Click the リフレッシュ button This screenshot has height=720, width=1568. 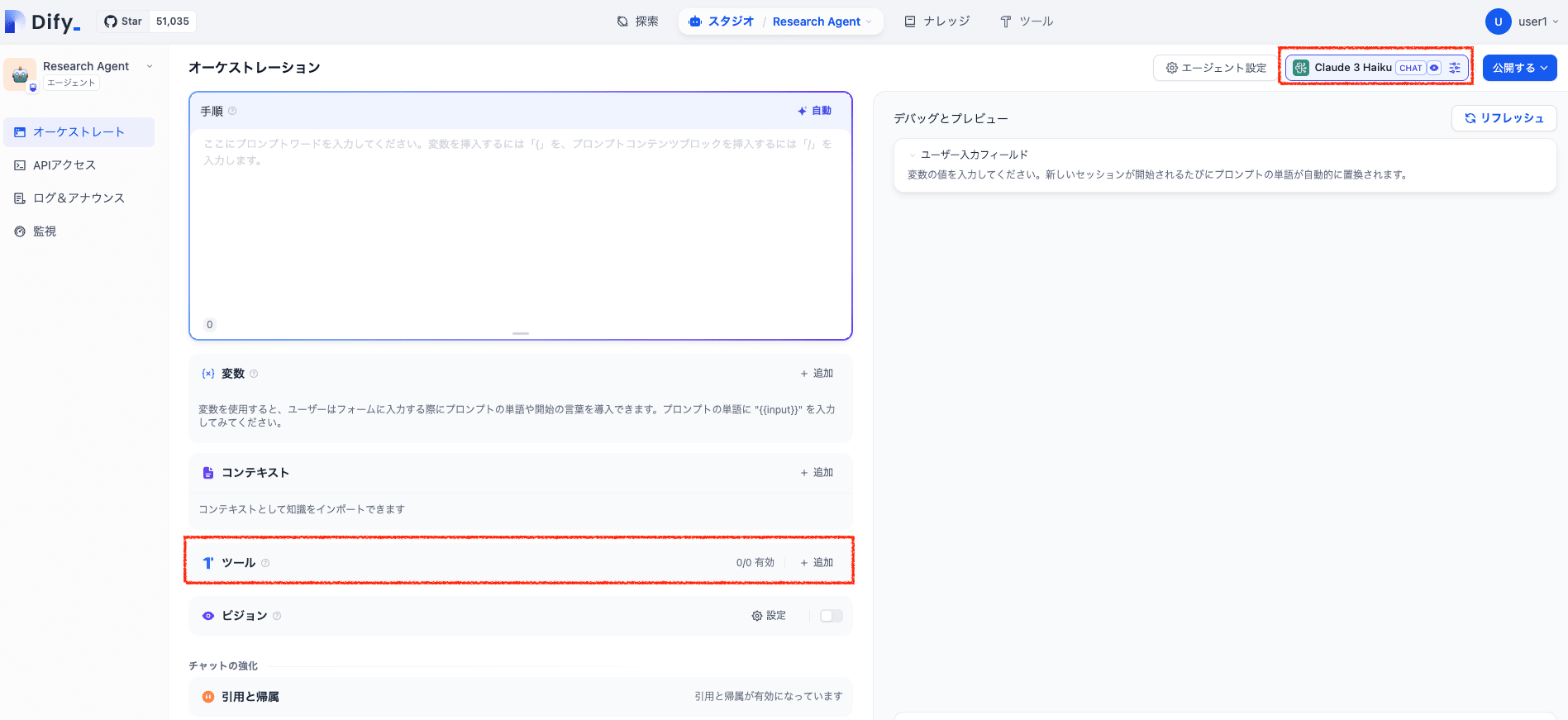pyautogui.click(x=1504, y=118)
